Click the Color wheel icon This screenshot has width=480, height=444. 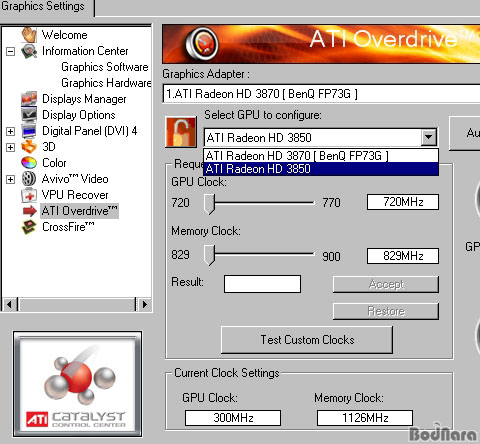[29, 163]
